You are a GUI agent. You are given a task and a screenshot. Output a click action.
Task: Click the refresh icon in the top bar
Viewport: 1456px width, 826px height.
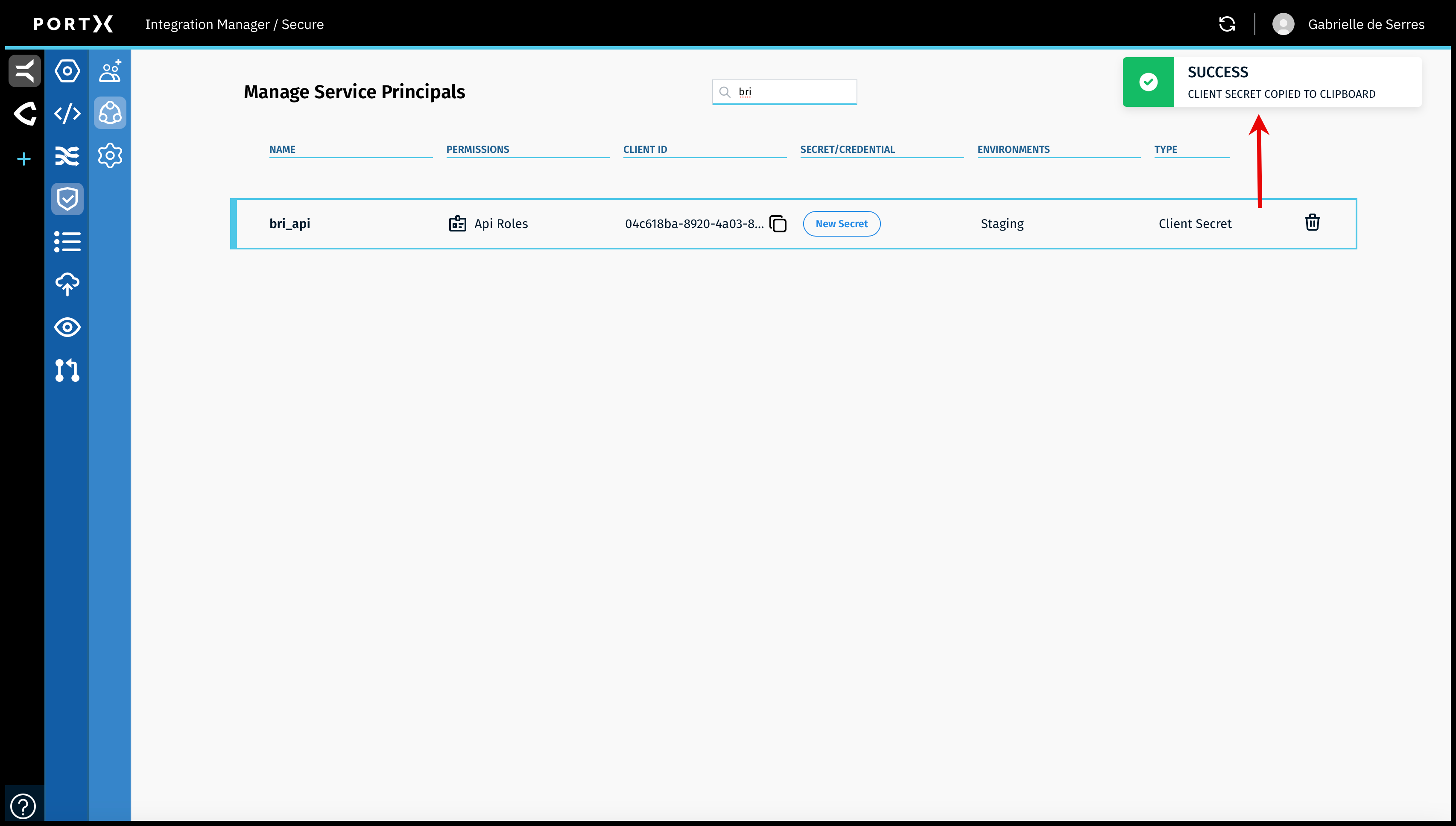1227,24
